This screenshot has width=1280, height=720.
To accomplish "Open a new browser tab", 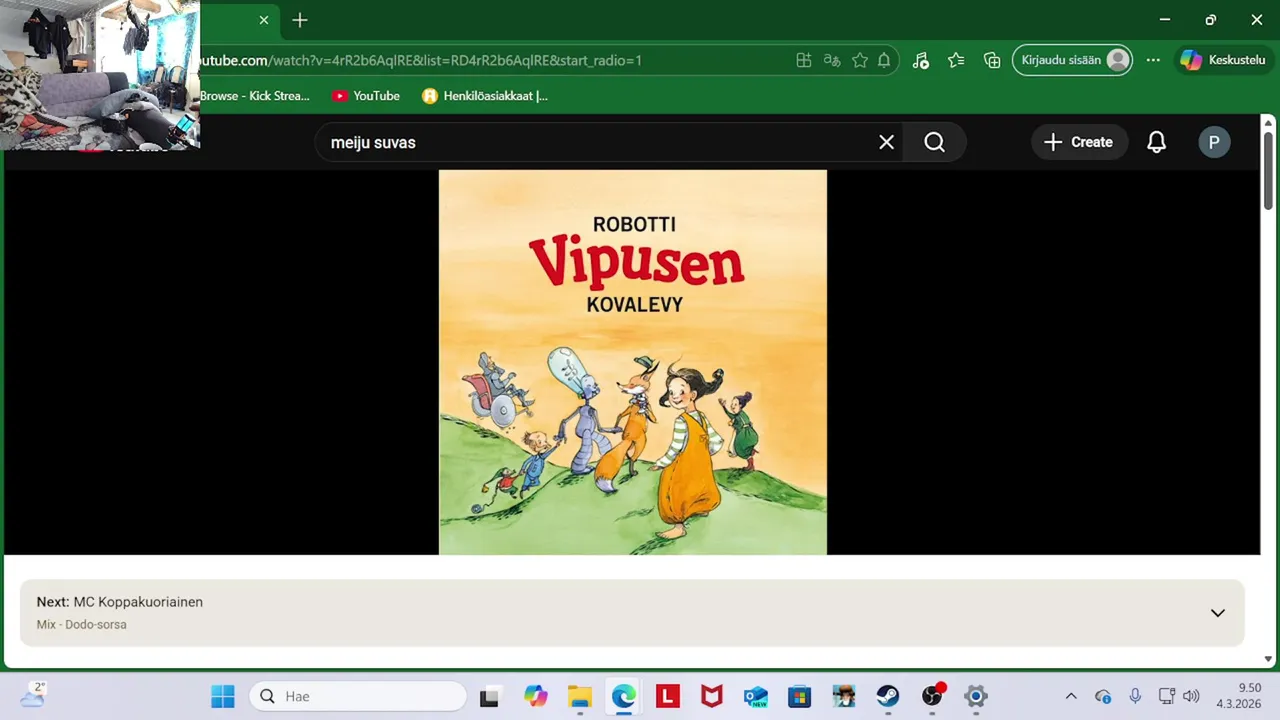I will pyautogui.click(x=300, y=20).
